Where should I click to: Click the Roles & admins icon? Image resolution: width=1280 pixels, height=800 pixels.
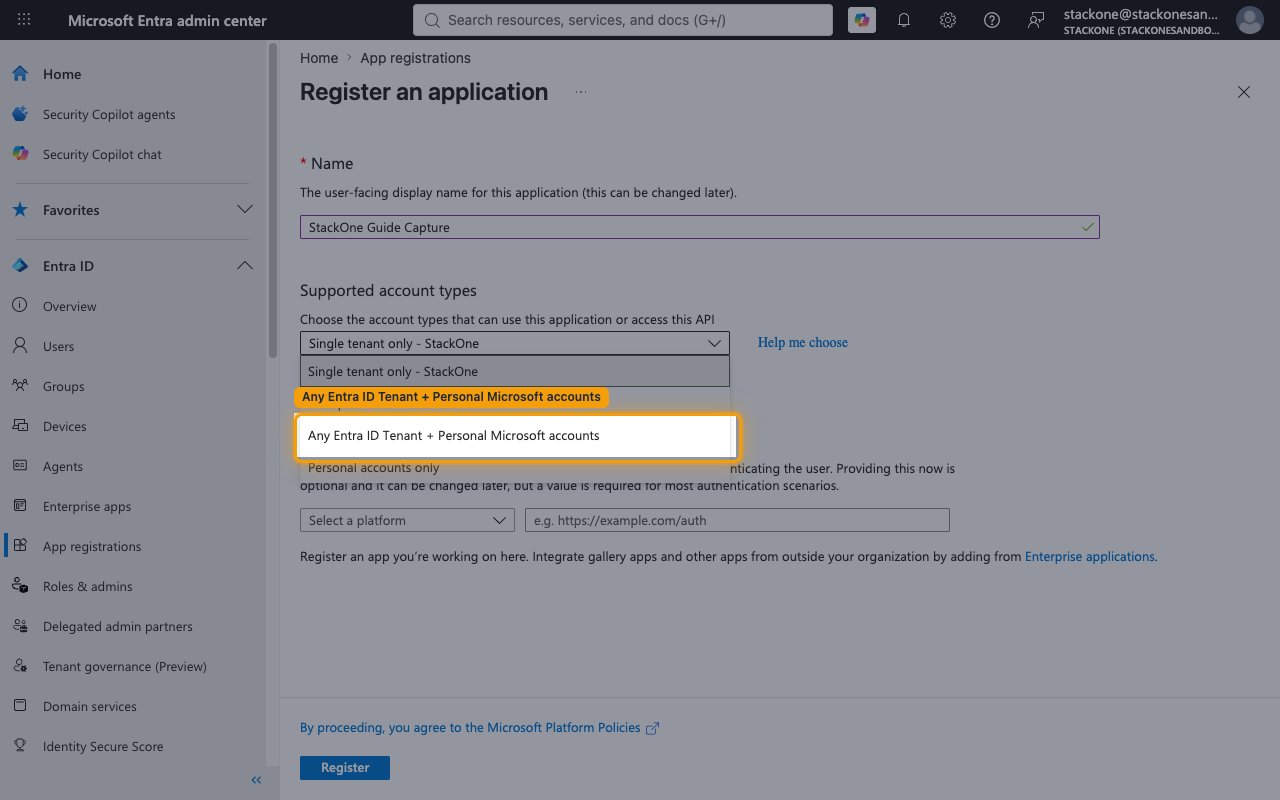coord(20,586)
